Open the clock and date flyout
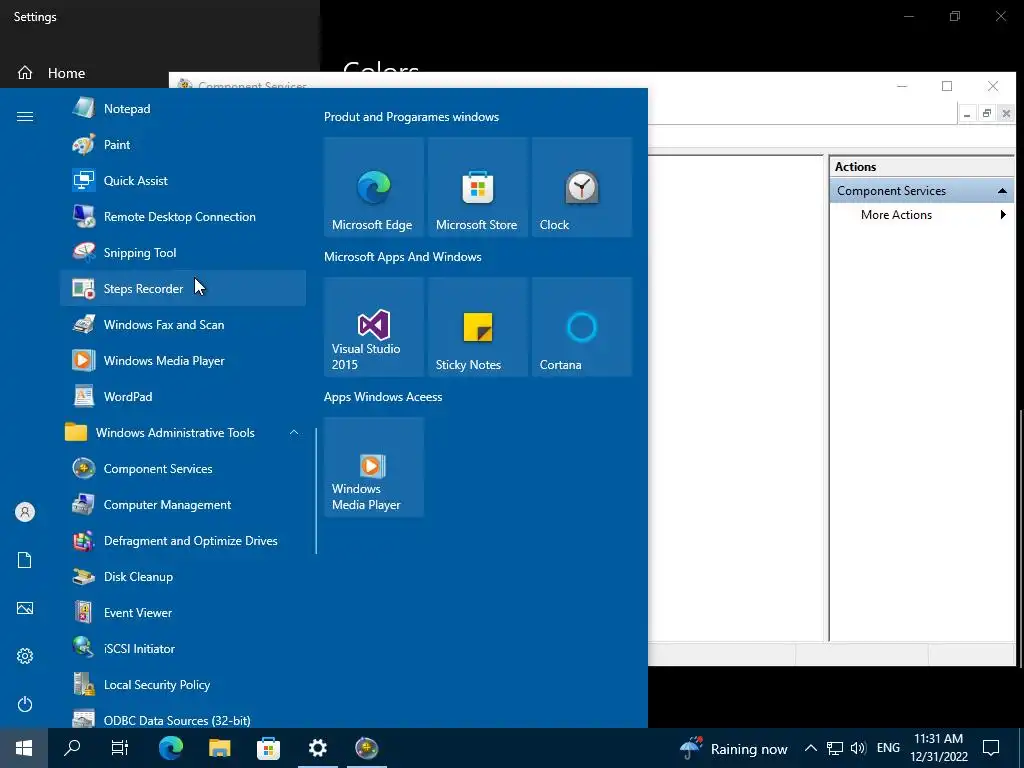This screenshot has height=768, width=1024. click(938, 748)
